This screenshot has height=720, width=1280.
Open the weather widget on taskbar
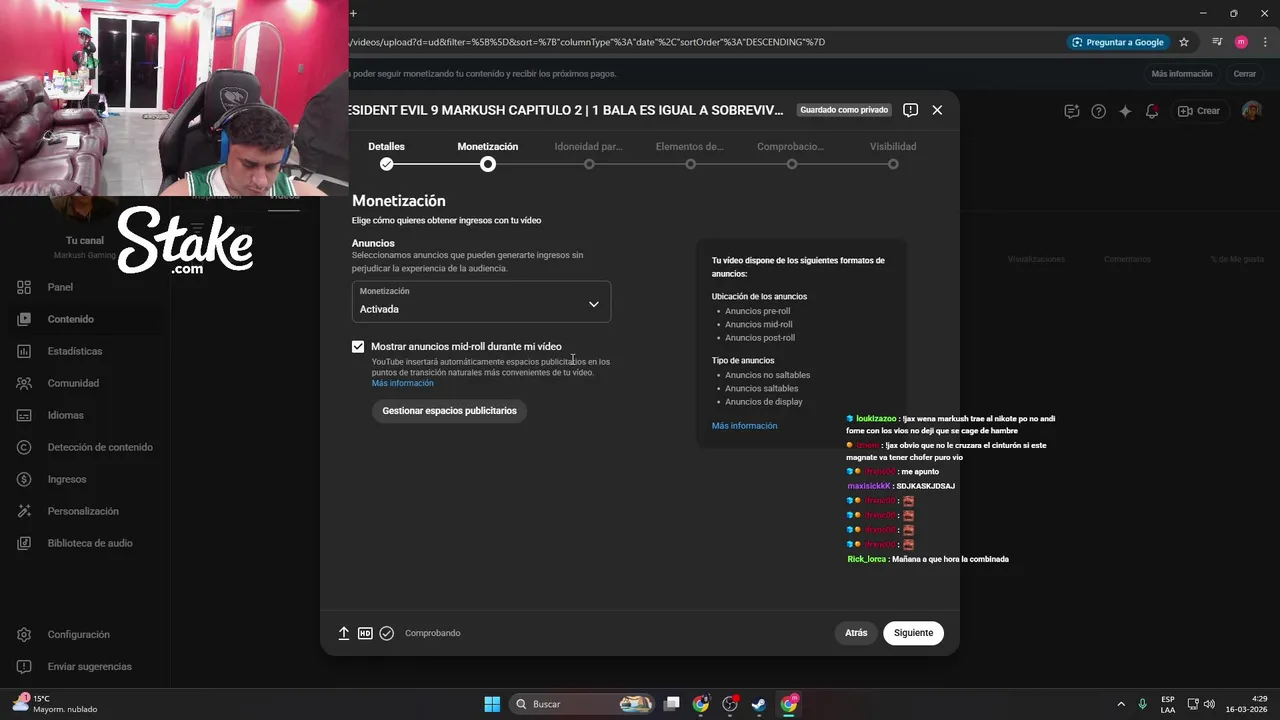click(55, 704)
